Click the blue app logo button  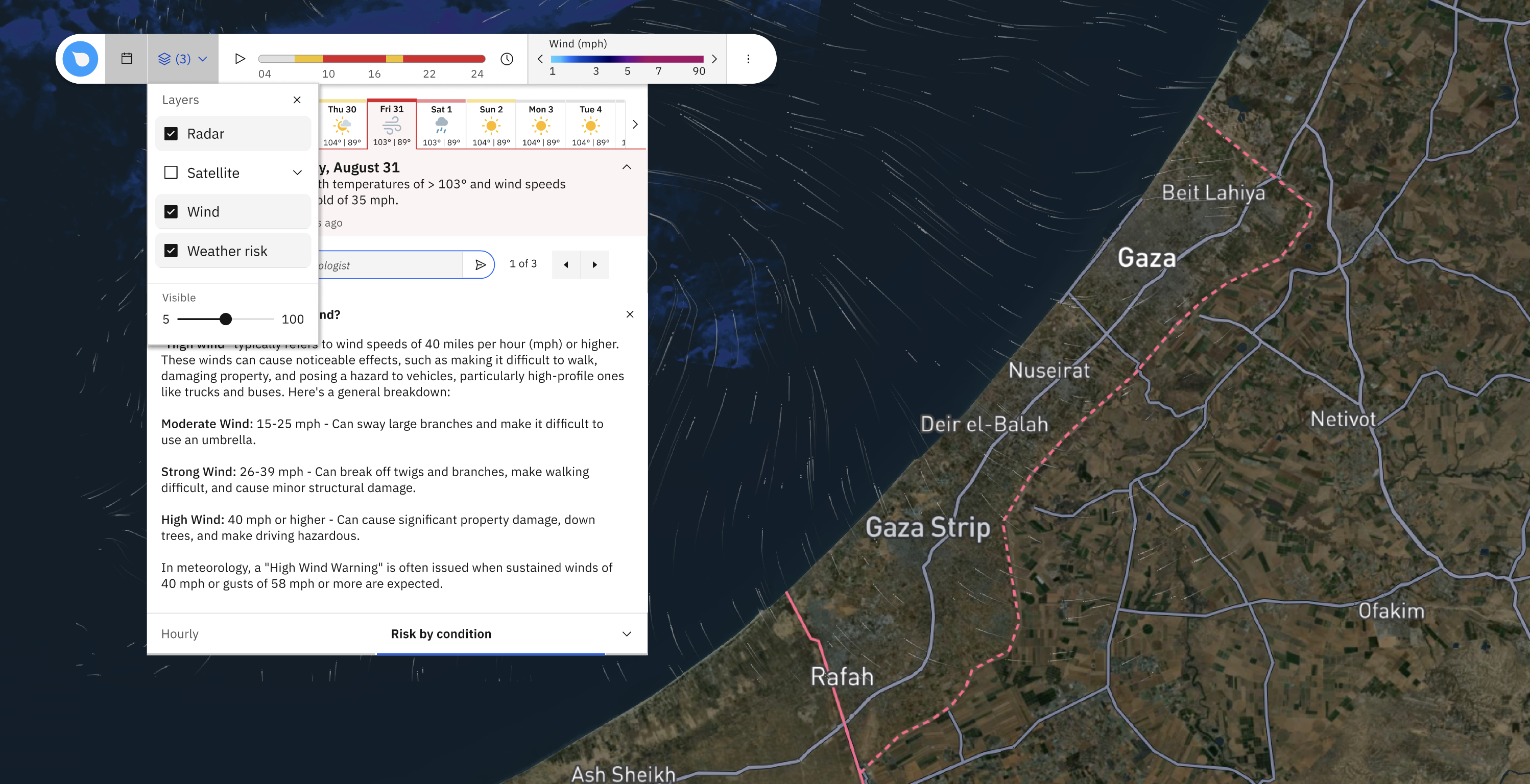[80, 59]
